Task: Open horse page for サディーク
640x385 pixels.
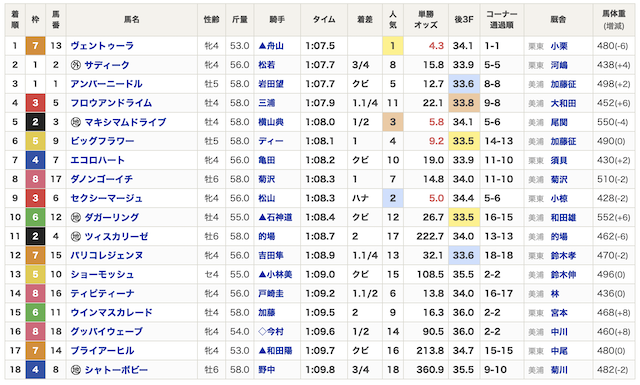Action: 107,65
